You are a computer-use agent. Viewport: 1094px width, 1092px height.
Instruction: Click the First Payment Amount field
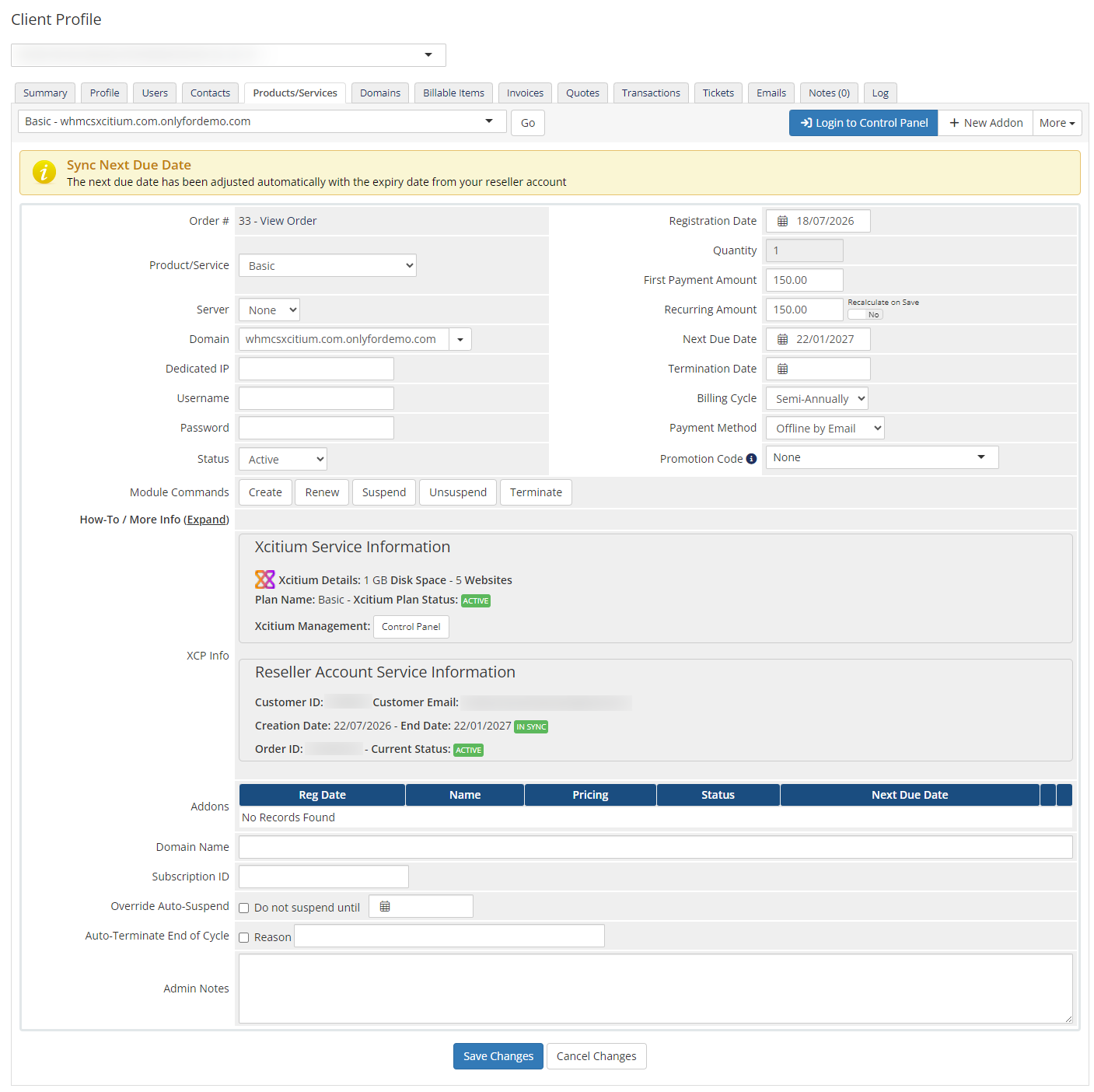(x=805, y=280)
